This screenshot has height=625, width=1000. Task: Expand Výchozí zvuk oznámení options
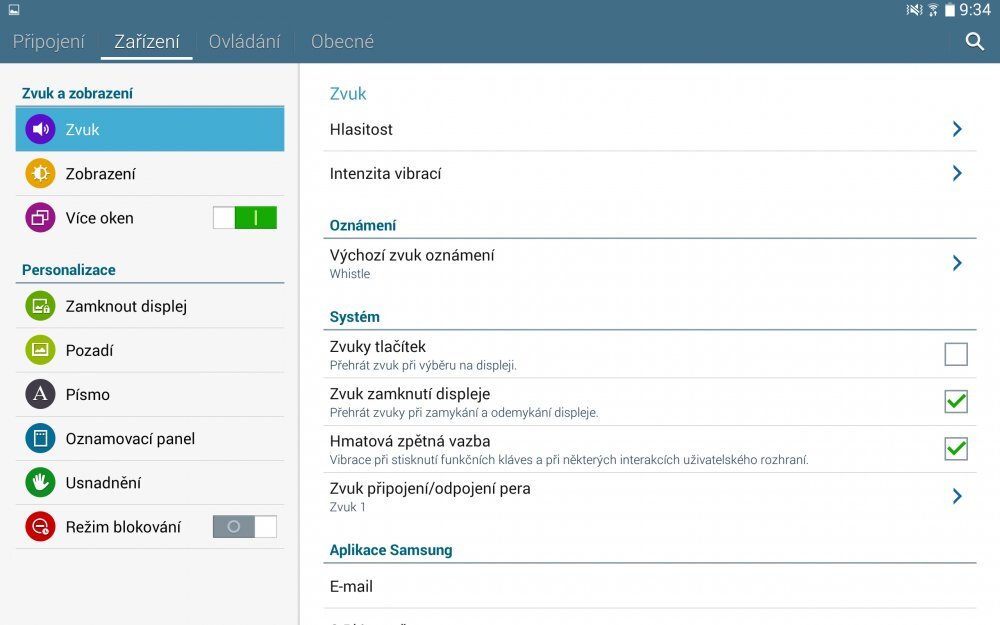(956, 263)
